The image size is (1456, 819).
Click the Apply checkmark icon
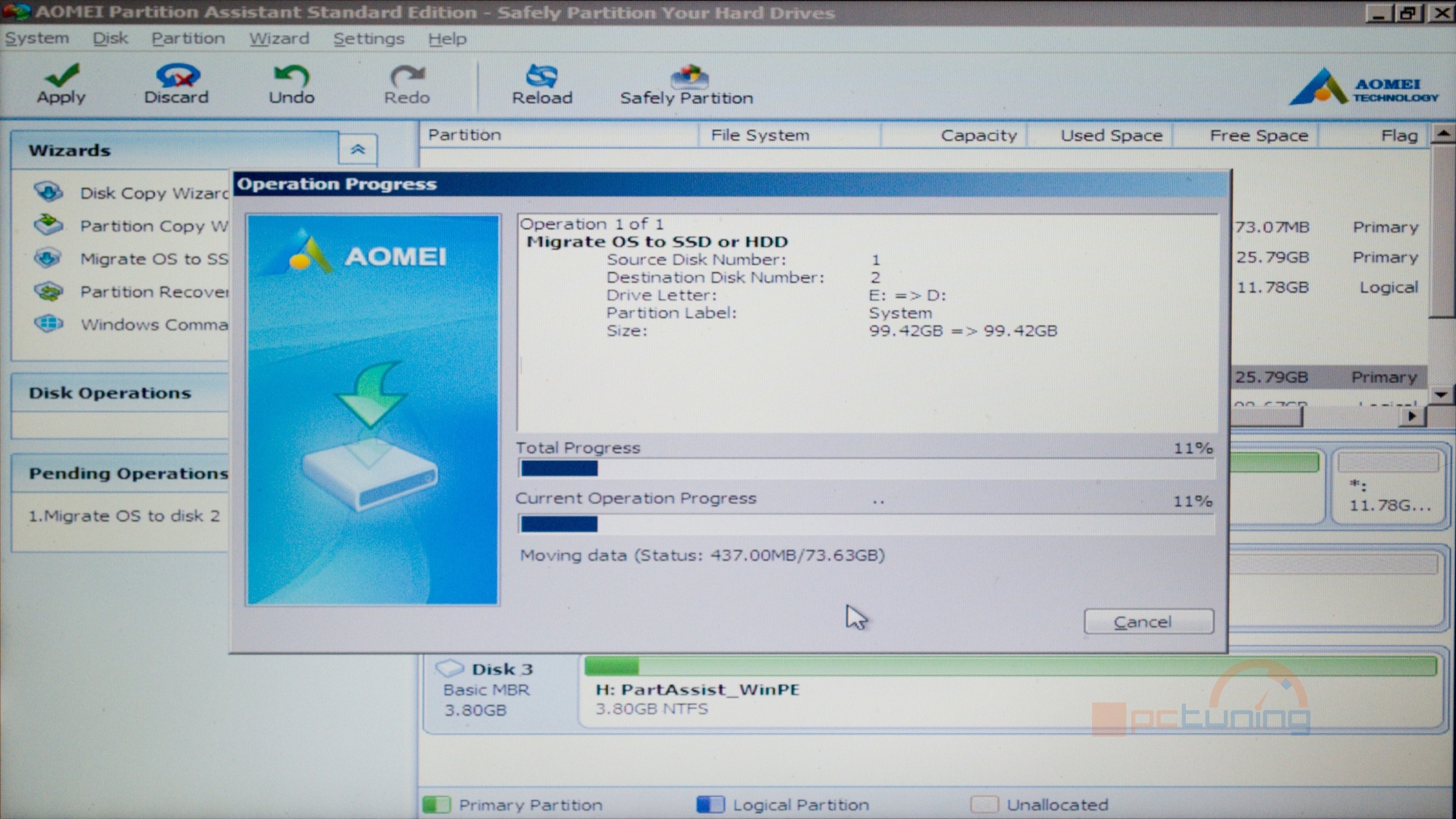click(62, 74)
